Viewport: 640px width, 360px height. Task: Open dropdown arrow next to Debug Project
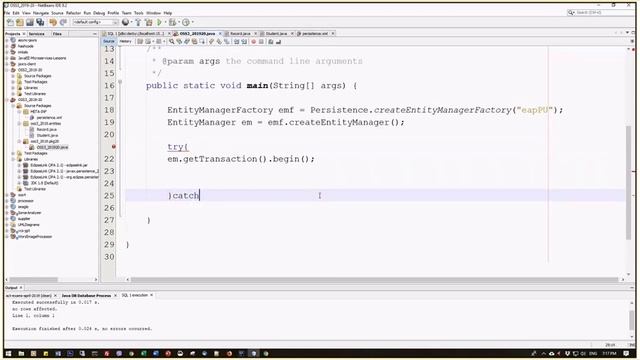pyautogui.click(x=178, y=22)
